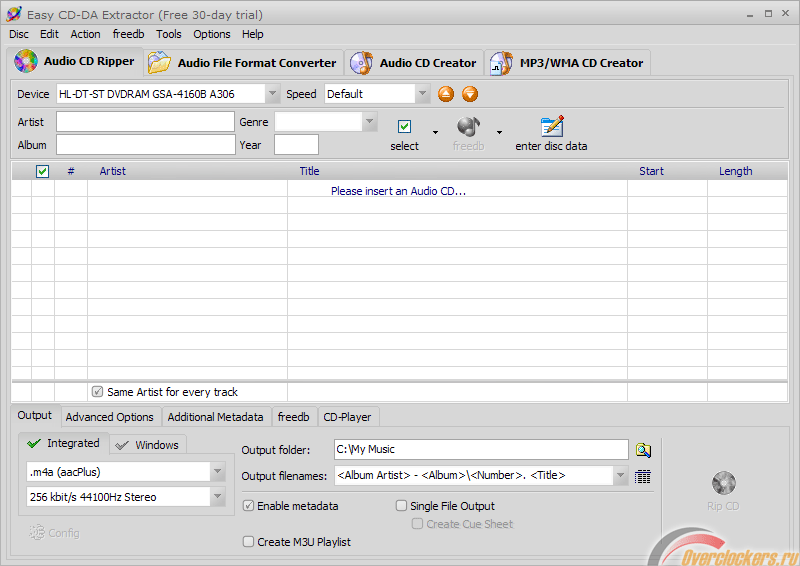
Task: Click the Rip CD disc icon
Action: [x=723, y=484]
